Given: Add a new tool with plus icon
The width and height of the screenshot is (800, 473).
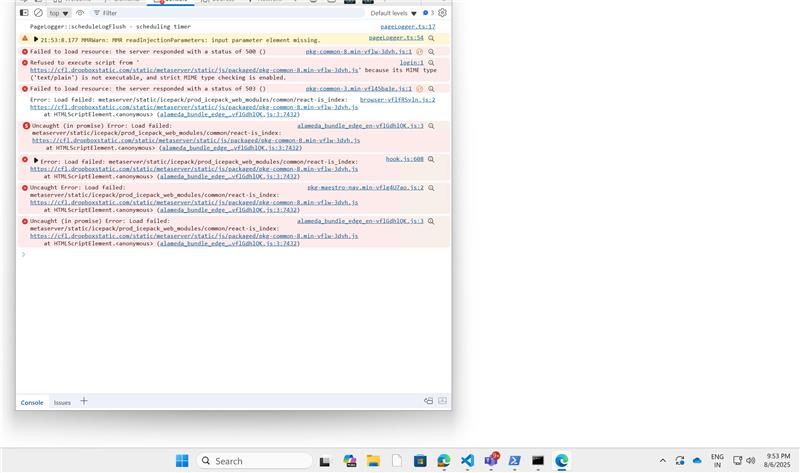Looking at the screenshot, I should [x=84, y=401].
